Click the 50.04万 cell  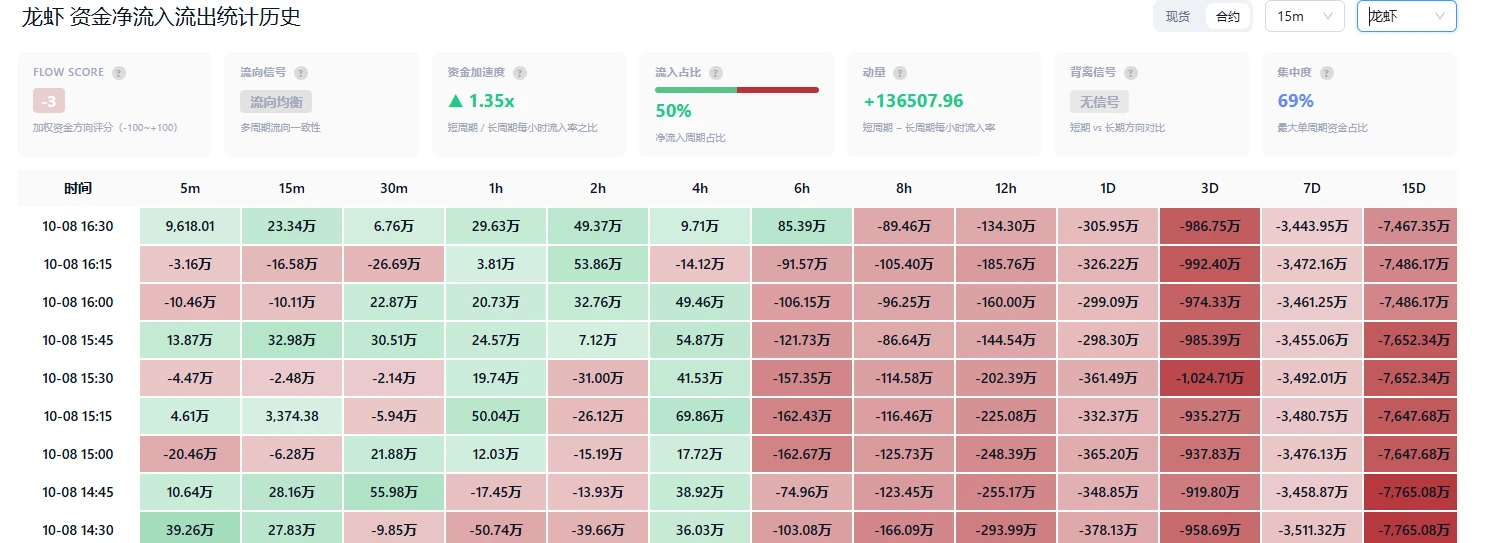click(x=496, y=416)
